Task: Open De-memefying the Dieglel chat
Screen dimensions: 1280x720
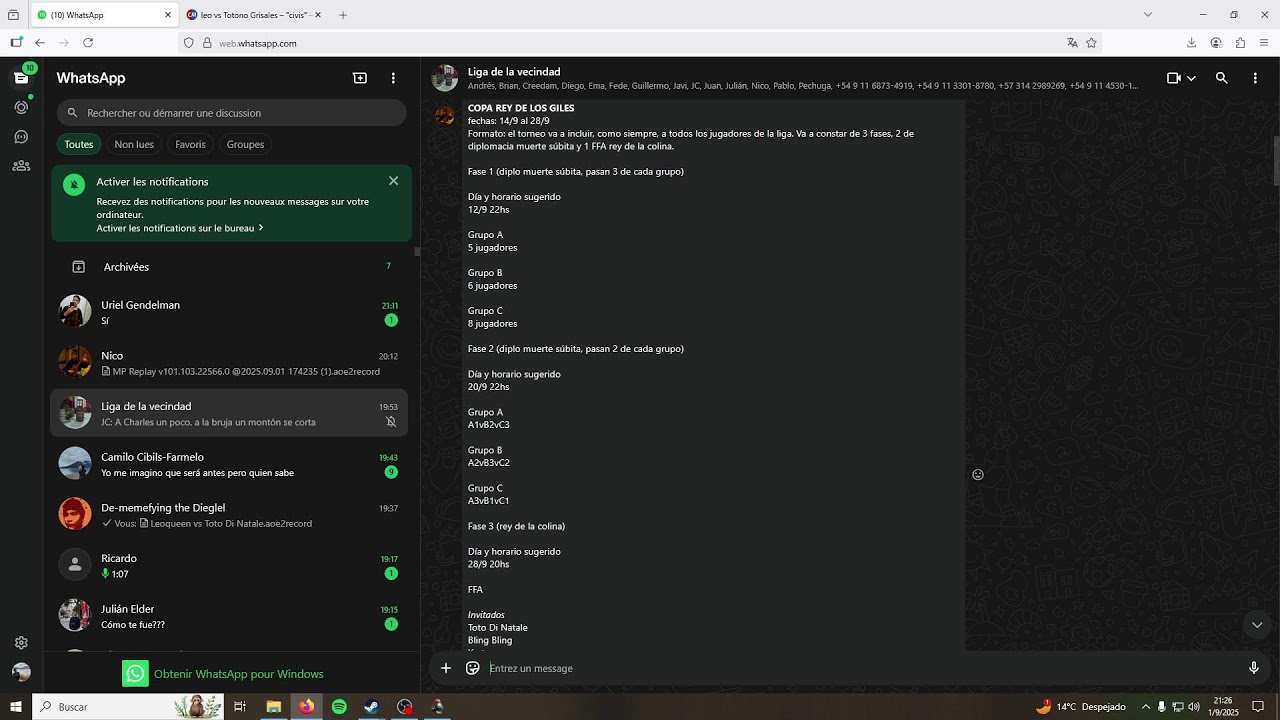Action: (x=231, y=515)
